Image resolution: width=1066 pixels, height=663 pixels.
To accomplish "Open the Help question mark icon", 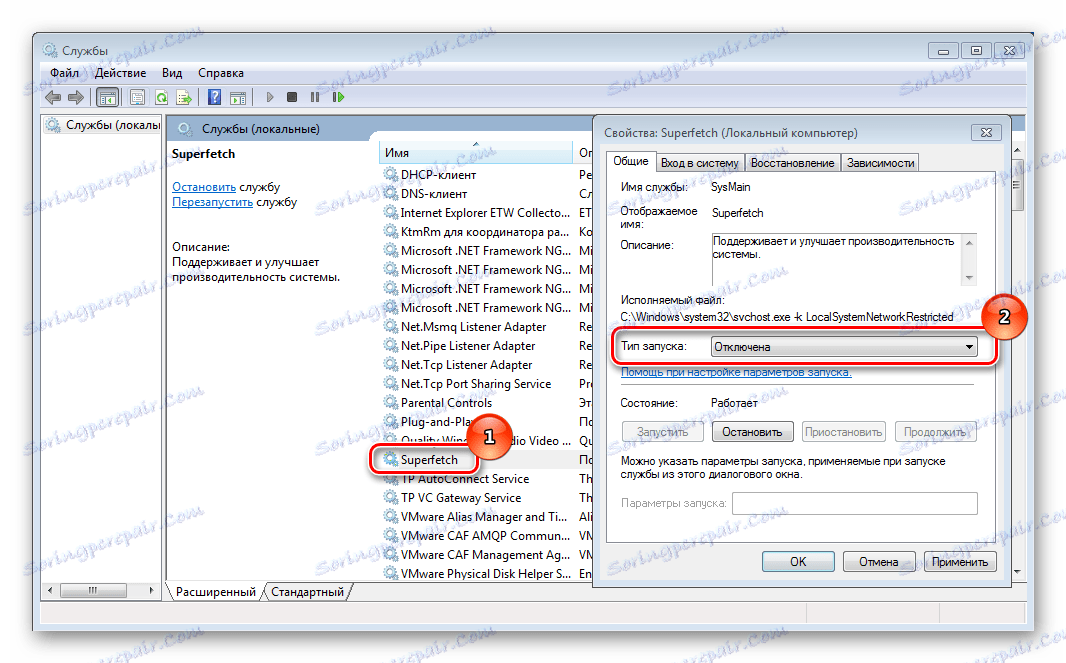I will [x=214, y=97].
